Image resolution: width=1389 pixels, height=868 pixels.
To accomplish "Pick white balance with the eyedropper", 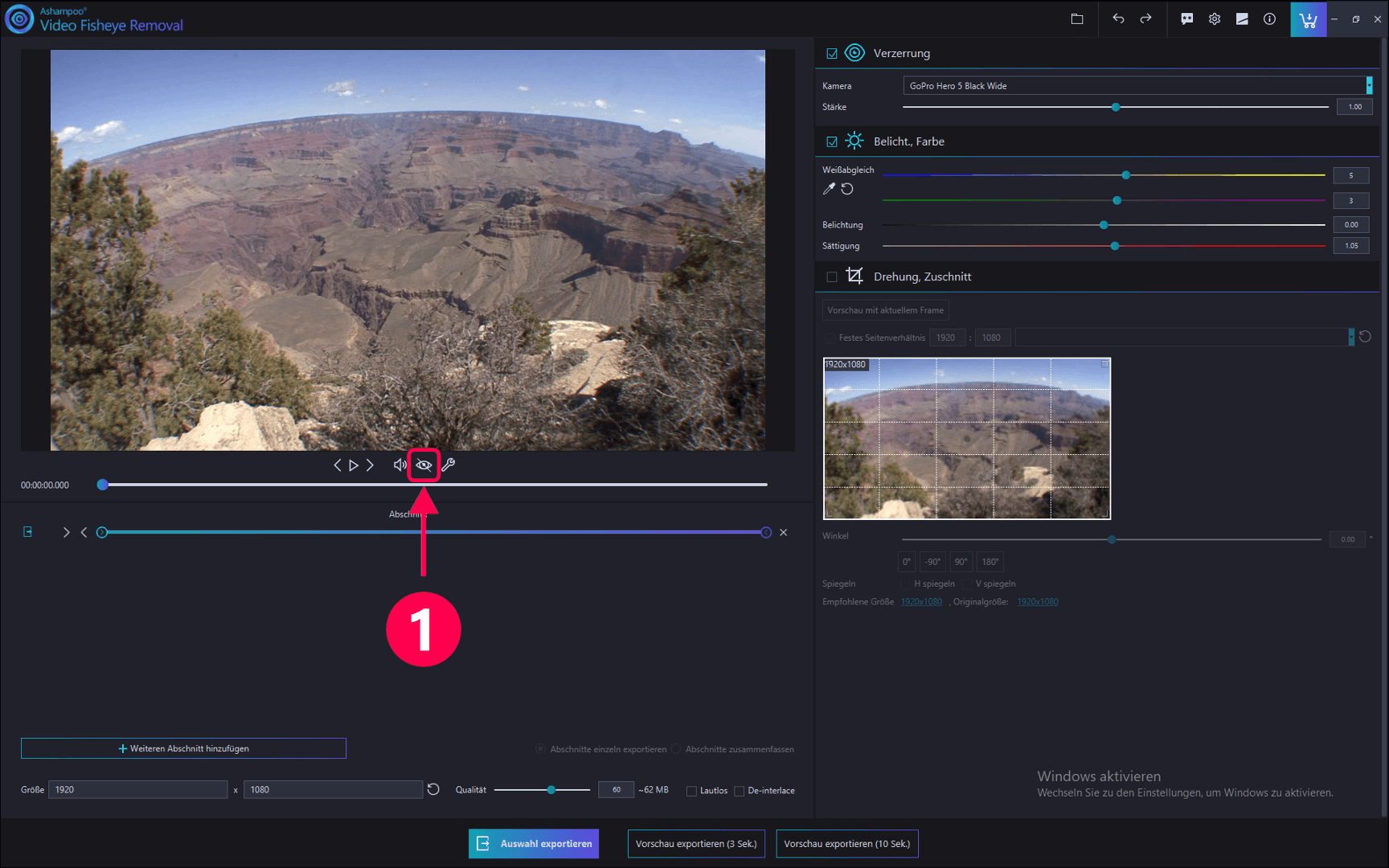I will tap(829, 189).
